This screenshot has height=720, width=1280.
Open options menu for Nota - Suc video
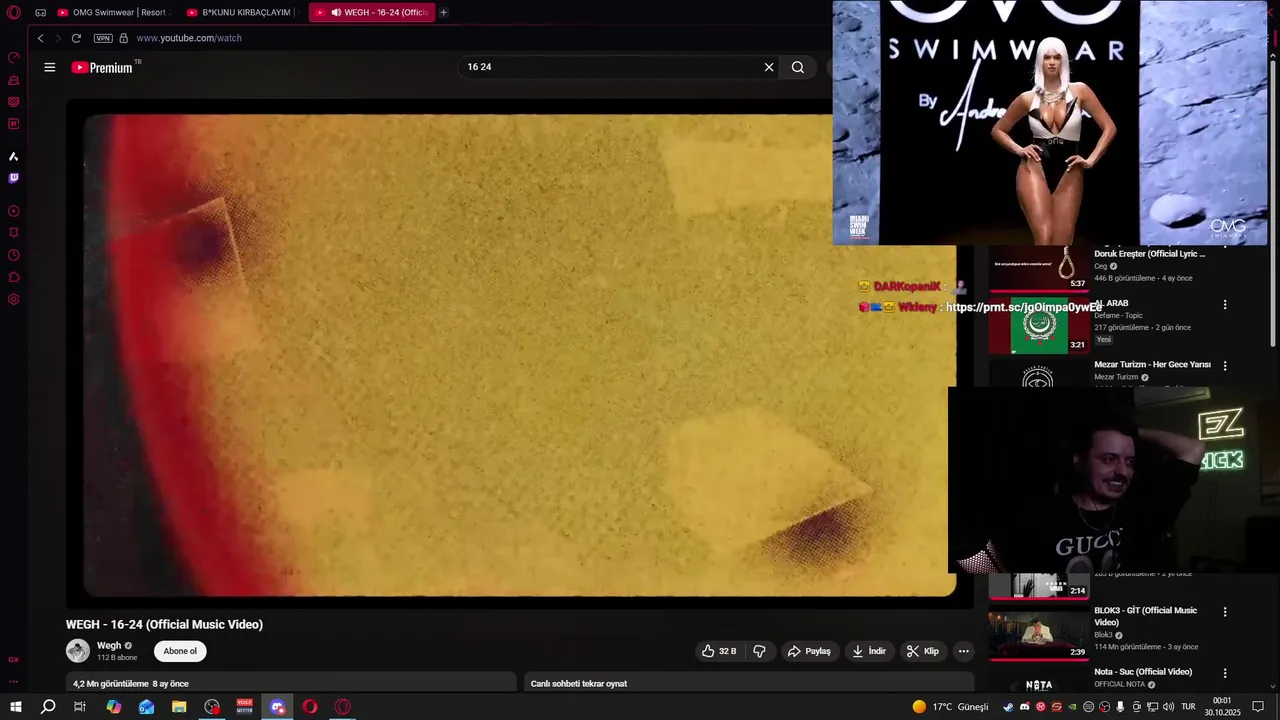[1225, 673]
